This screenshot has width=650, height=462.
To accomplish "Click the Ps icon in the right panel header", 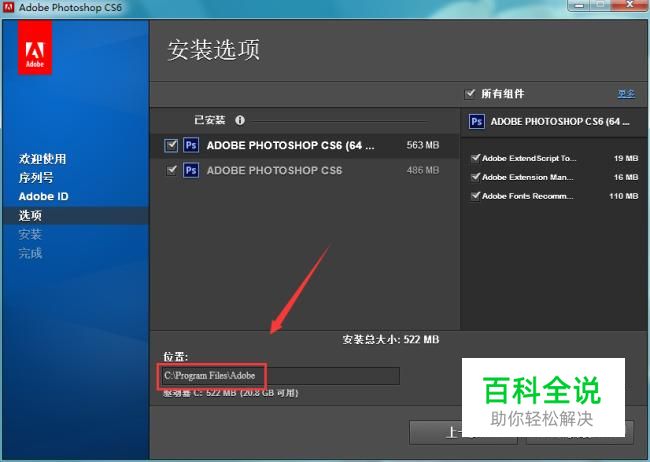I will click(x=477, y=122).
